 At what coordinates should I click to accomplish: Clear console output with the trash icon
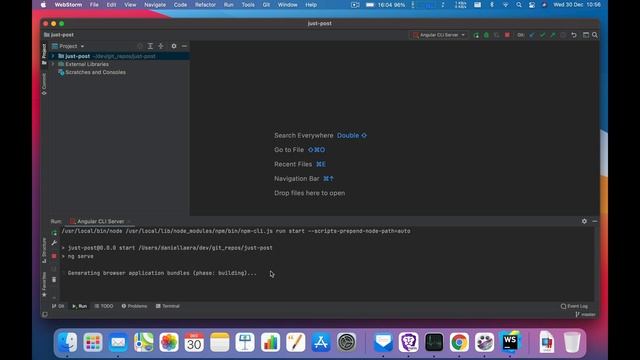(54, 280)
